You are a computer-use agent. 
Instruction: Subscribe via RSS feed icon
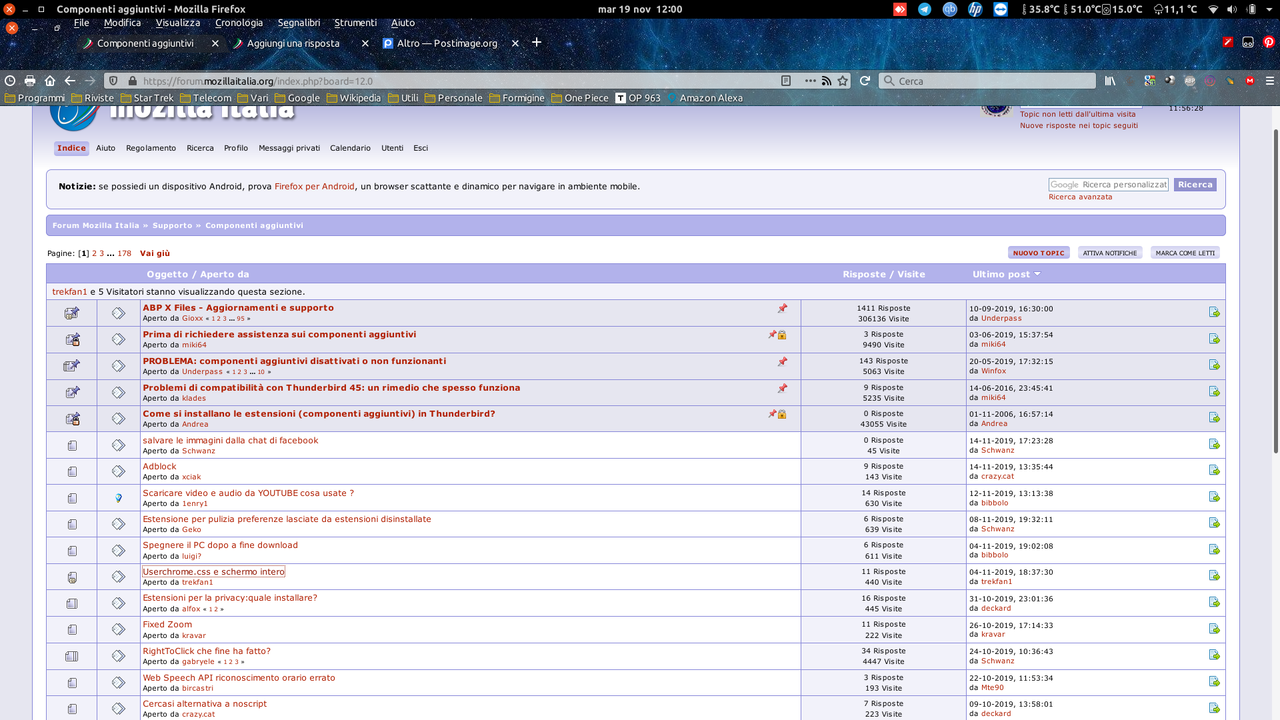[827, 81]
